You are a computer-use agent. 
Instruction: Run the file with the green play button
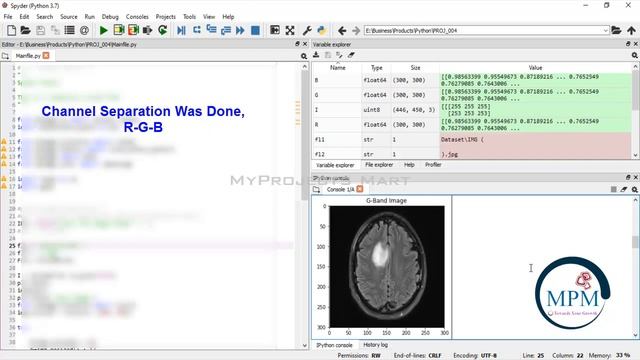(x=104, y=30)
